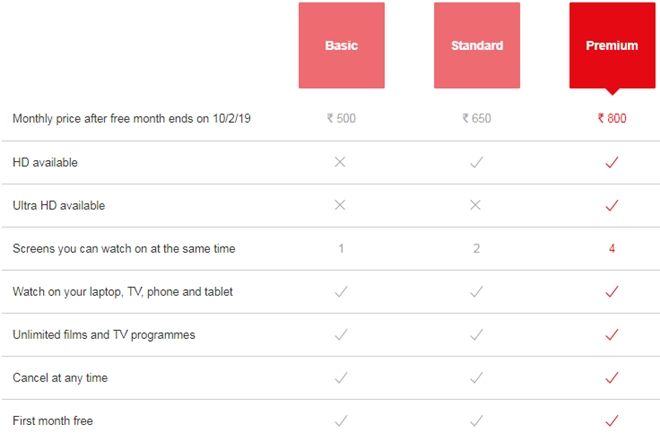Click Basic's HD available cross icon

pos(341,162)
